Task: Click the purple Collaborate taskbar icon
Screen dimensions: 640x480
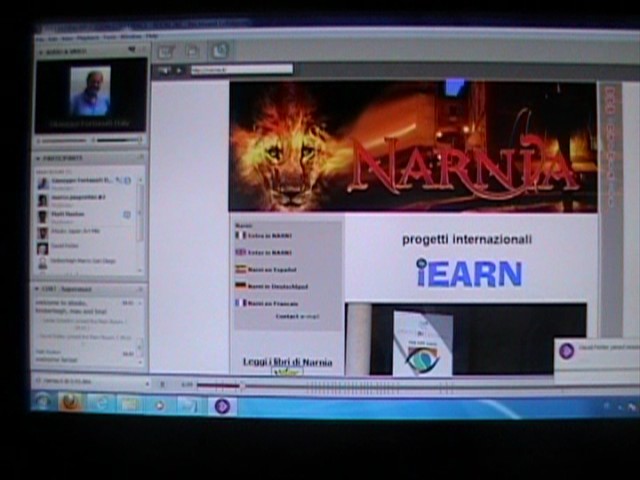Action: (222, 407)
